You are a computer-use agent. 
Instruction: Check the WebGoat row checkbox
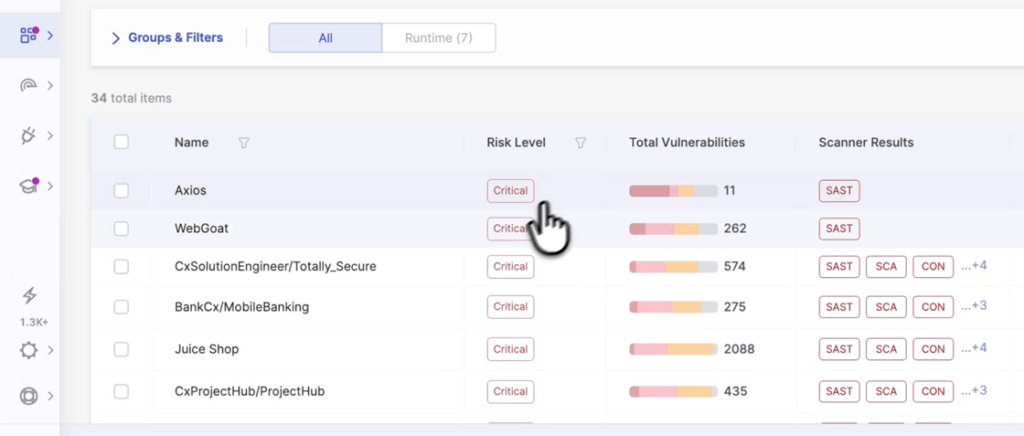pyautogui.click(x=121, y=228)
